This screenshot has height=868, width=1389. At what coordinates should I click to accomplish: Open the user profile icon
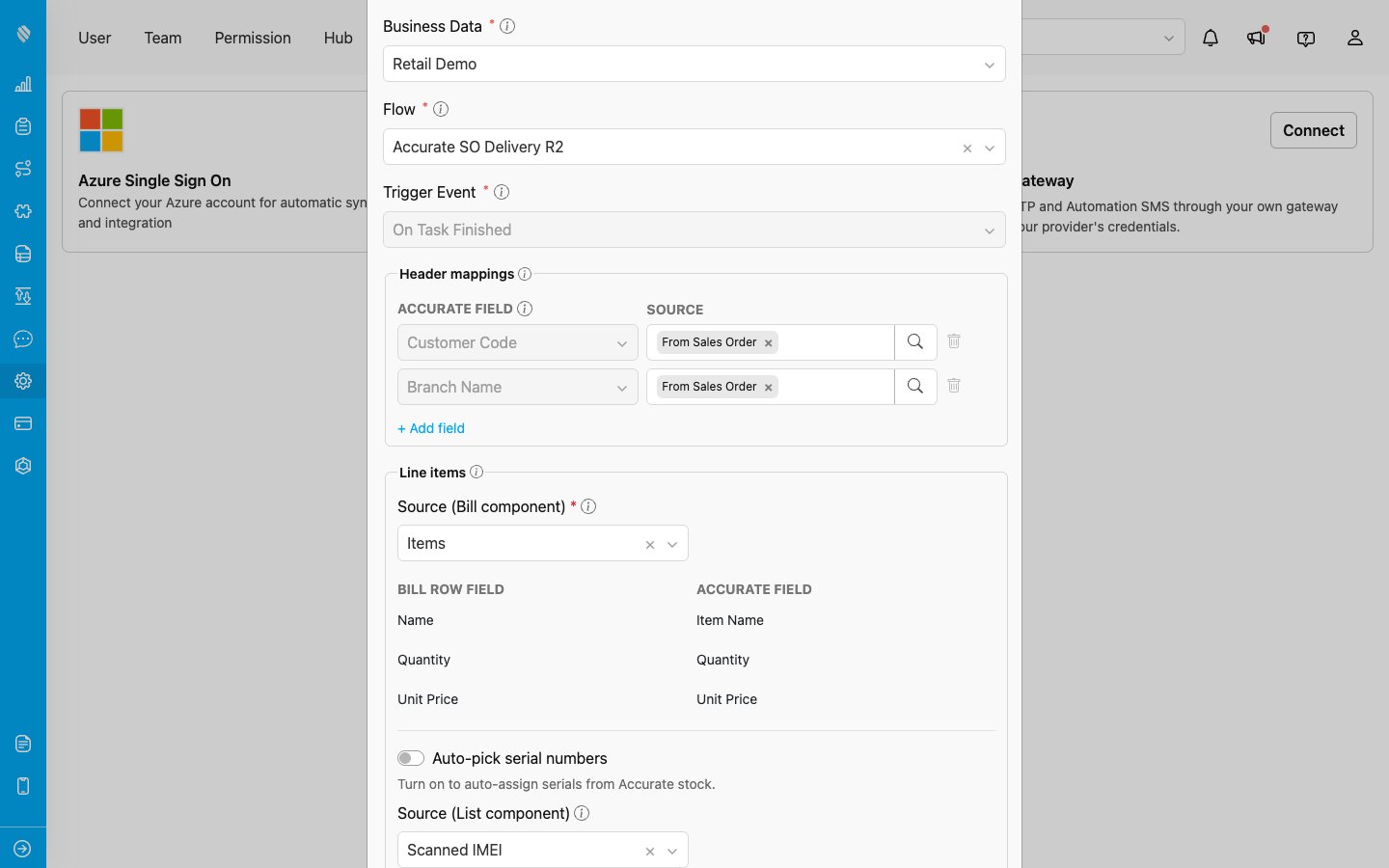click(1355, 38)
